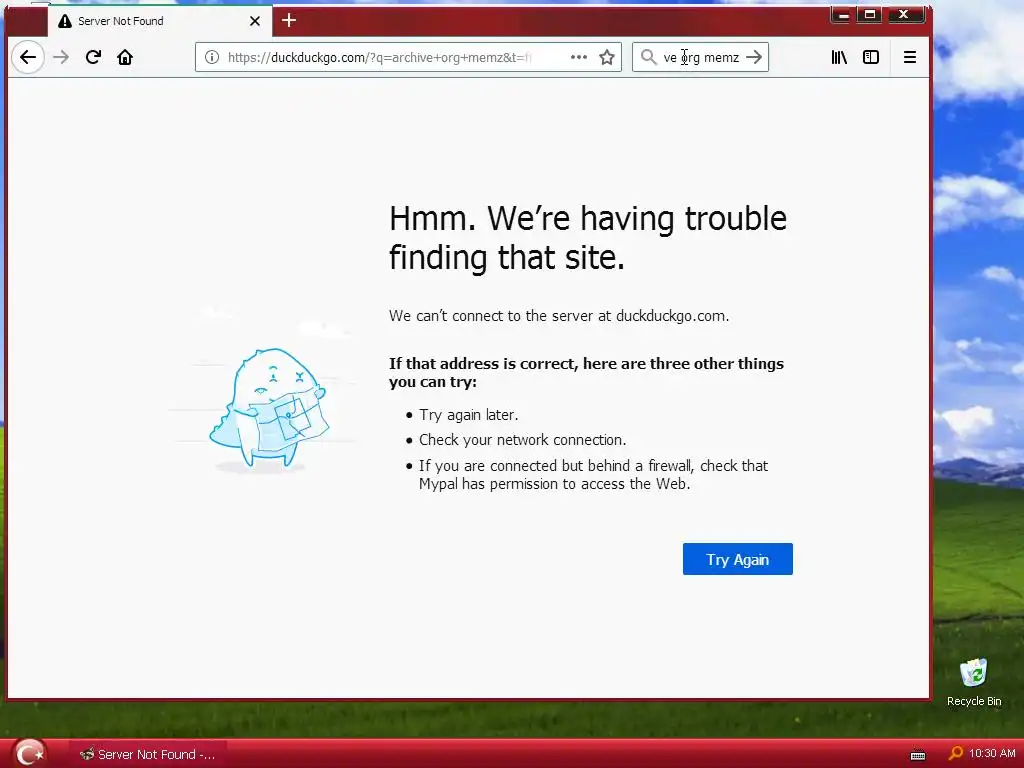Click the orange tray icon beside clock
This screenshot has width=1024, height=768.
click(x=955, y=754)
